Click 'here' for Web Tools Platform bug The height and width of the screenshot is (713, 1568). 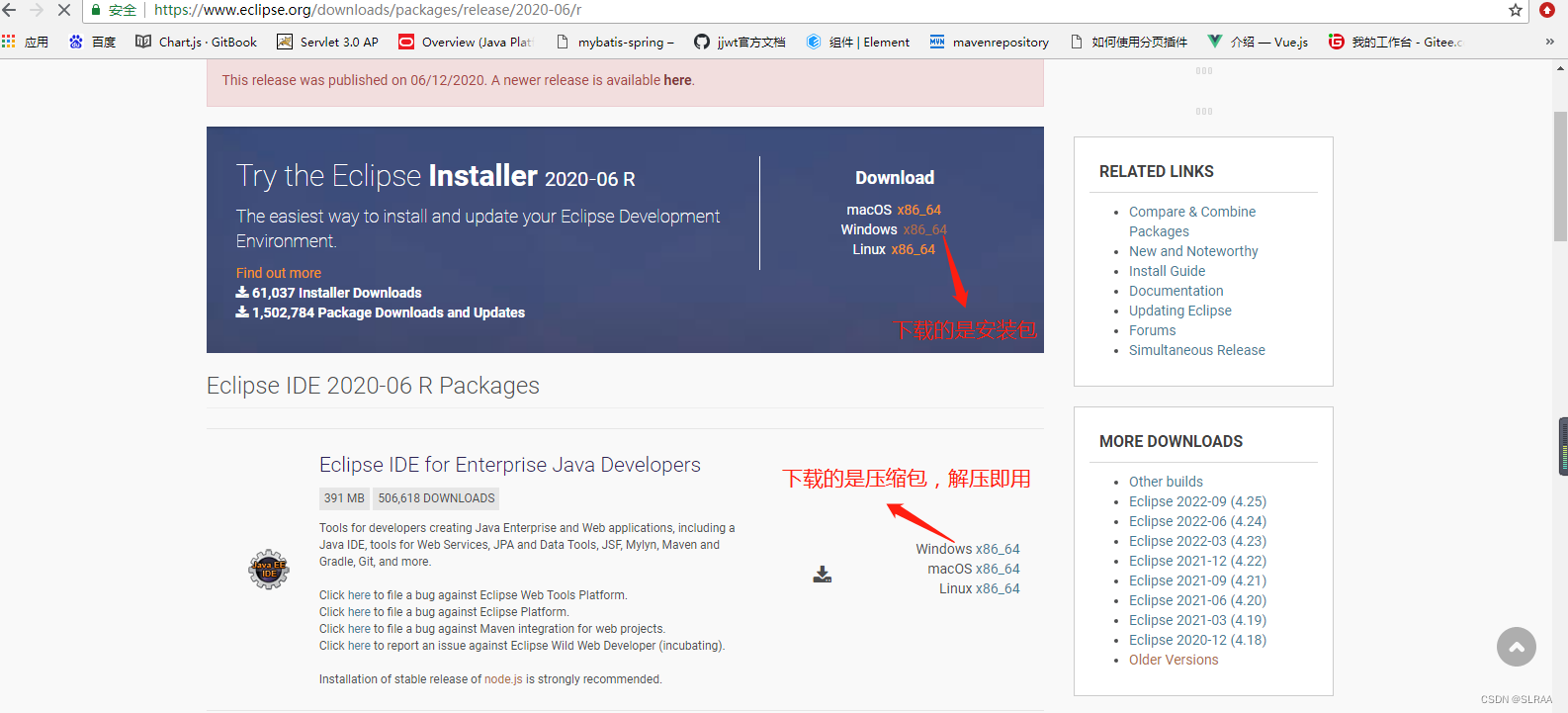[x=359, y=595]
